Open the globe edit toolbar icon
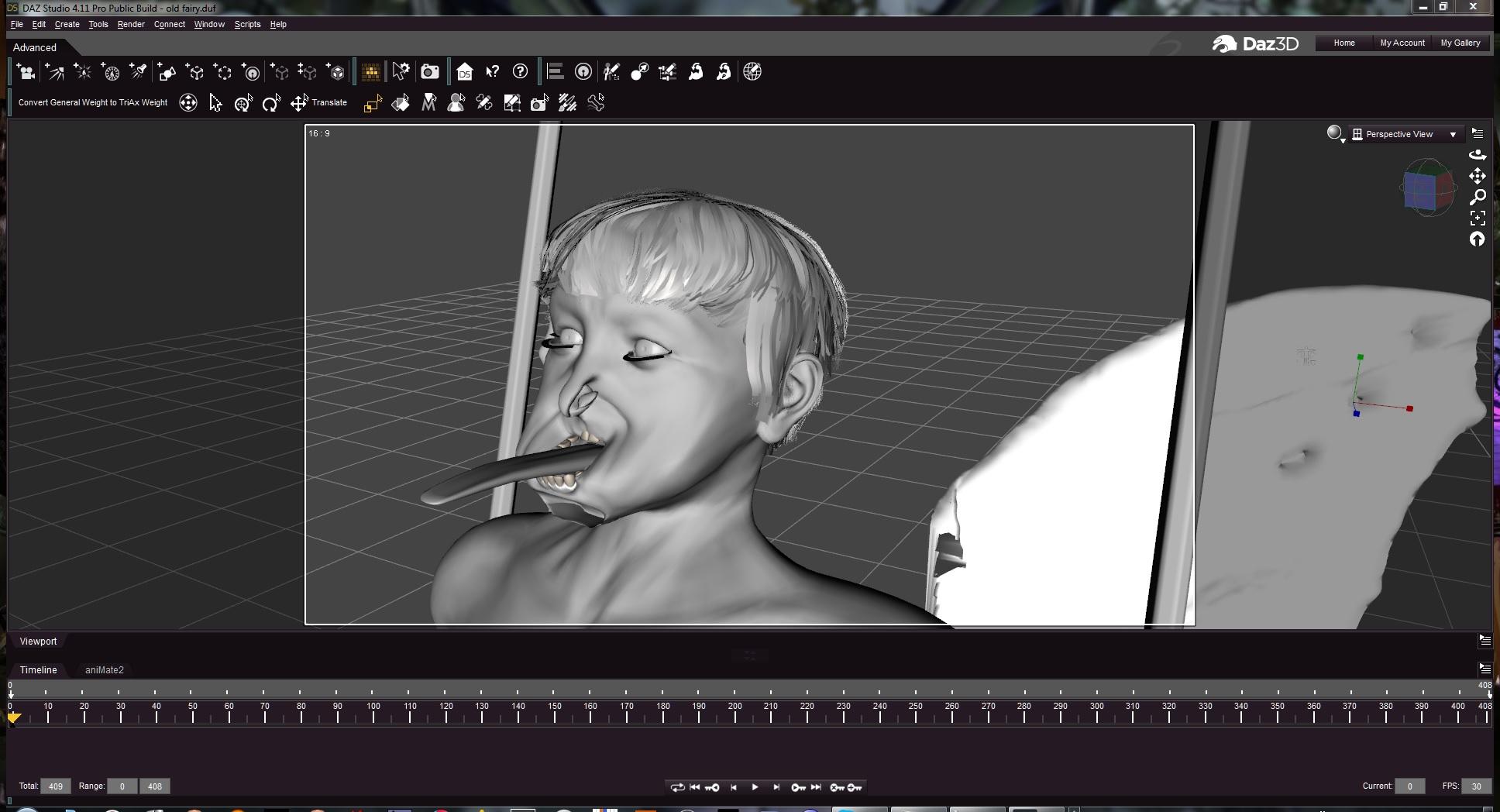Image resolution: width=1500 pixels, height=812 pixels. [752, 72]
